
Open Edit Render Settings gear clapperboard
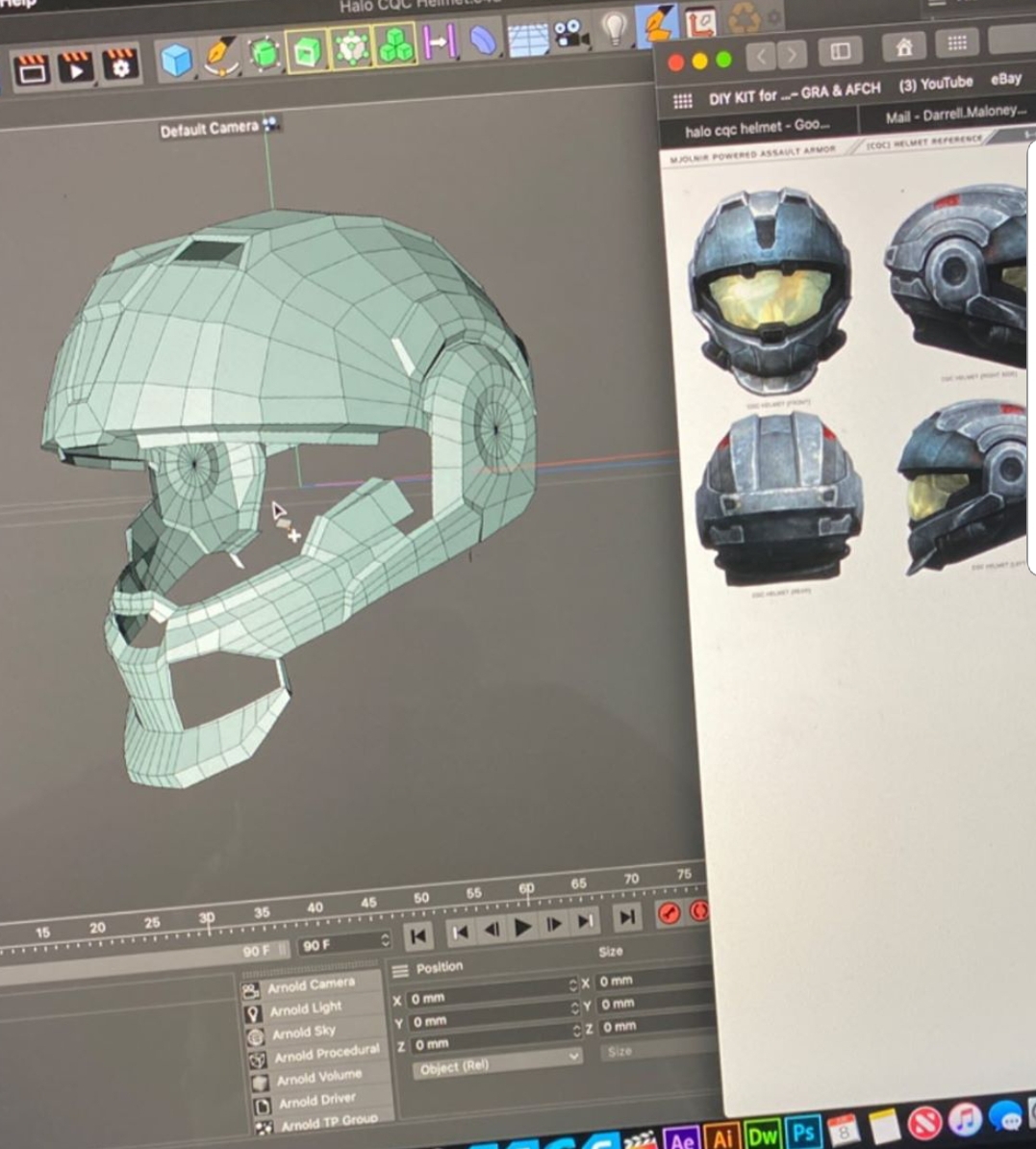pos(121,64)
